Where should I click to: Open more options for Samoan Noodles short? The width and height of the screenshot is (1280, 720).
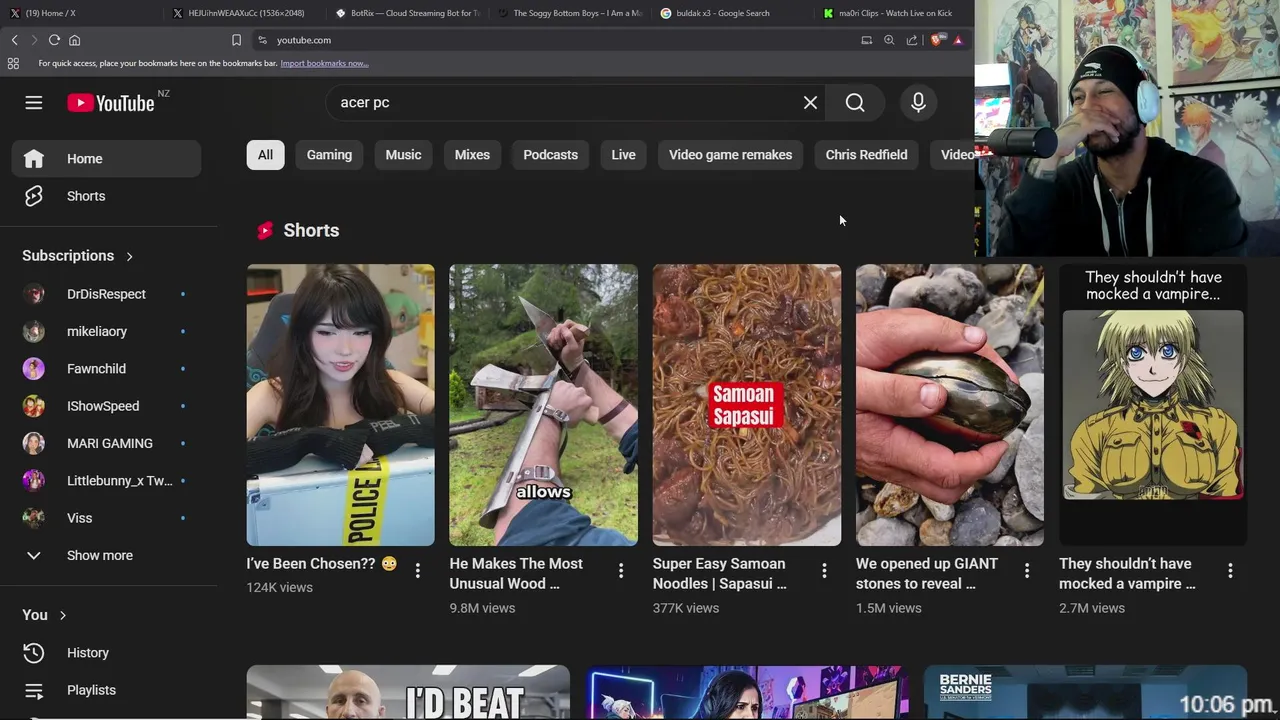click(x=824, y=570)
